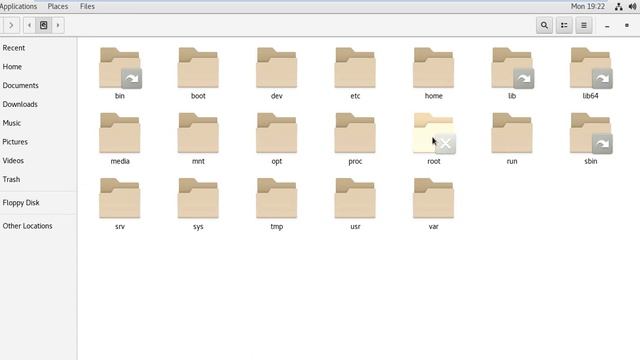Open the Applications menu
The height and width of the screenshot is (360, 640).
coord(18,7)
